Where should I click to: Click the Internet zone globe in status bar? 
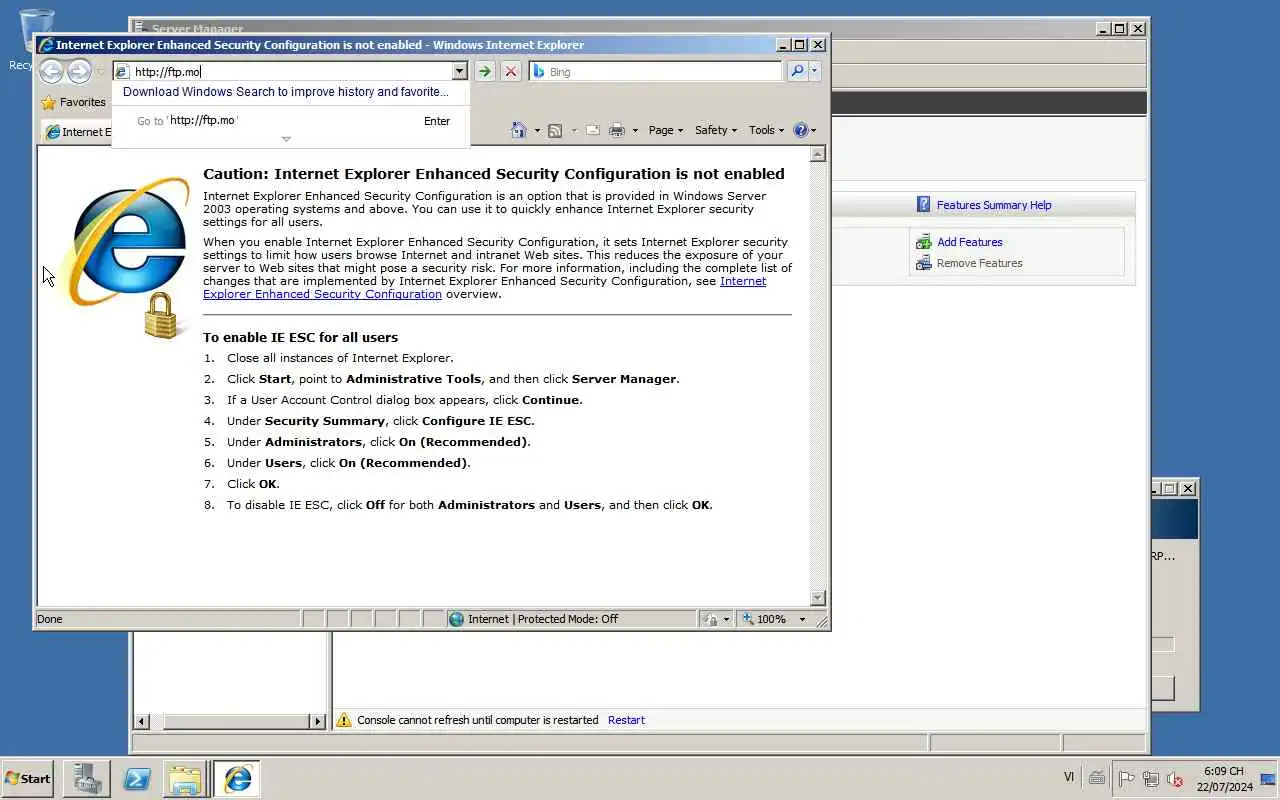457,619
